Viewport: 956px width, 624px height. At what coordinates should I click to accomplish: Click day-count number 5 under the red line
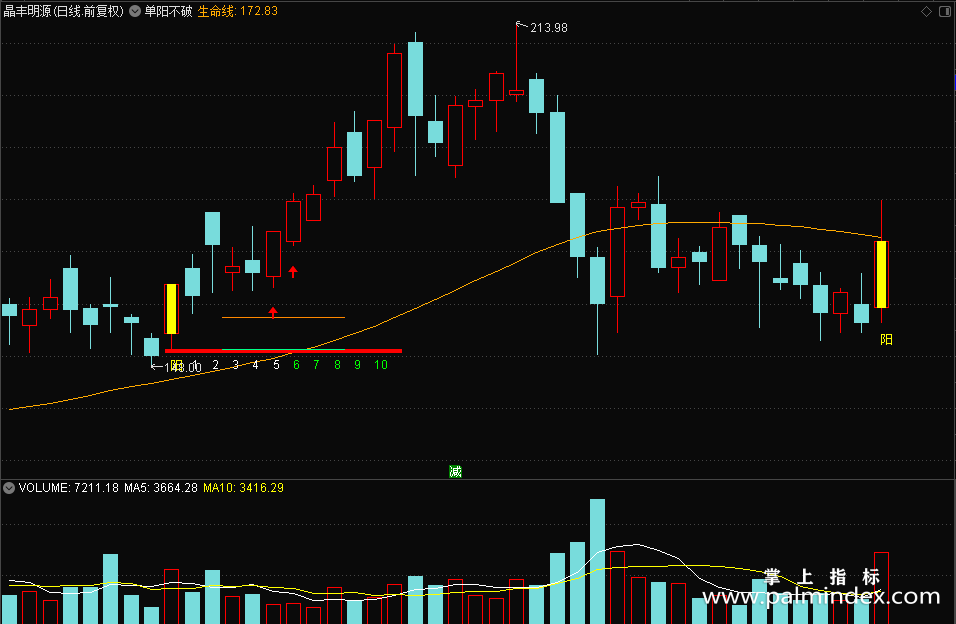click(x=276, y=365)
